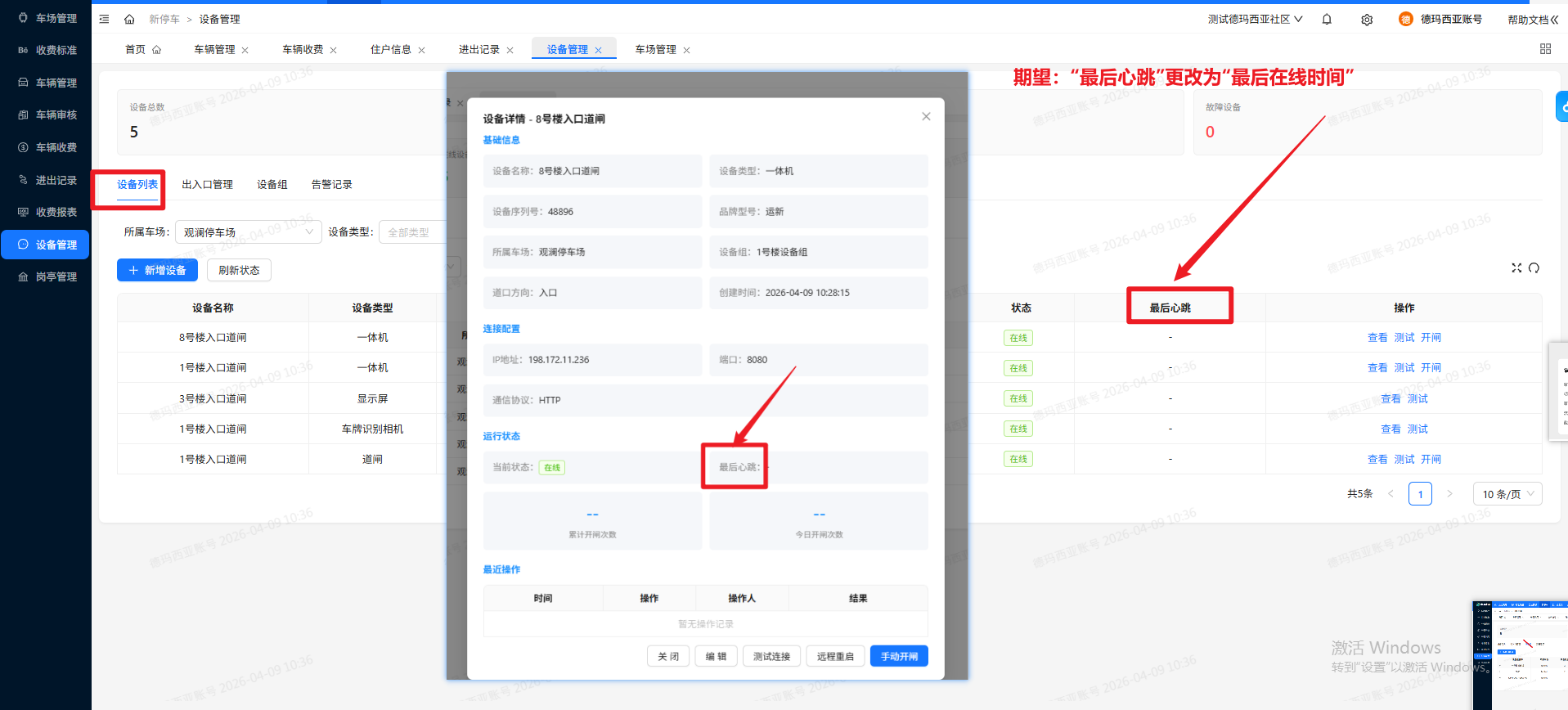
Task: Close the 车辆收费 tab with its X
Action: (334, 51)
